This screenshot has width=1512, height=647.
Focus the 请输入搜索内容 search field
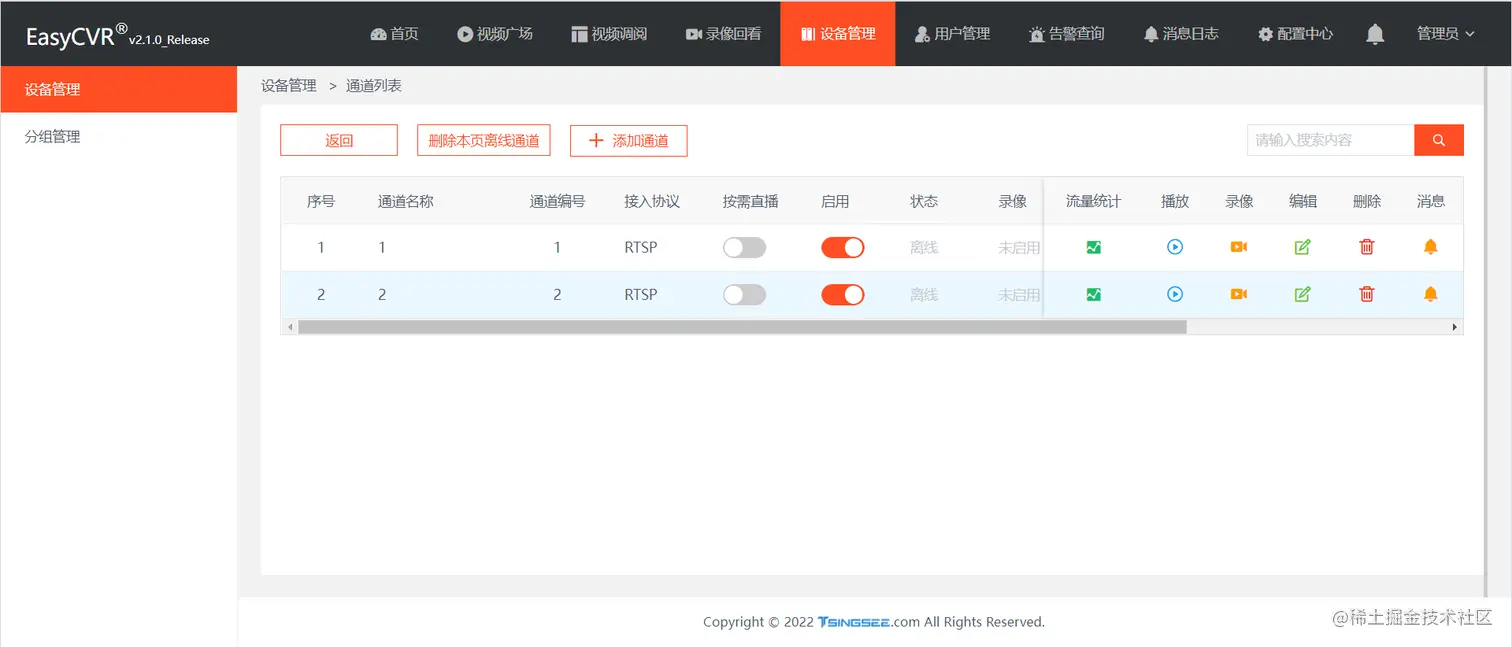[1330, 140]
